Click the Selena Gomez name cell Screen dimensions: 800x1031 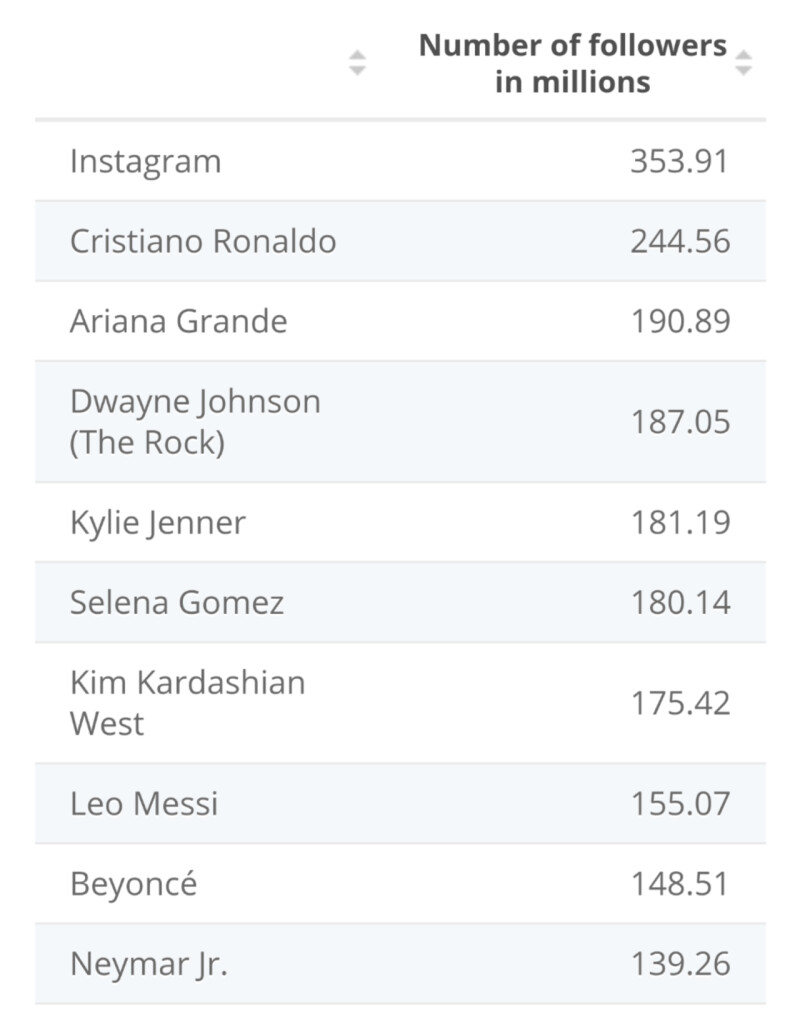(177, 603)
